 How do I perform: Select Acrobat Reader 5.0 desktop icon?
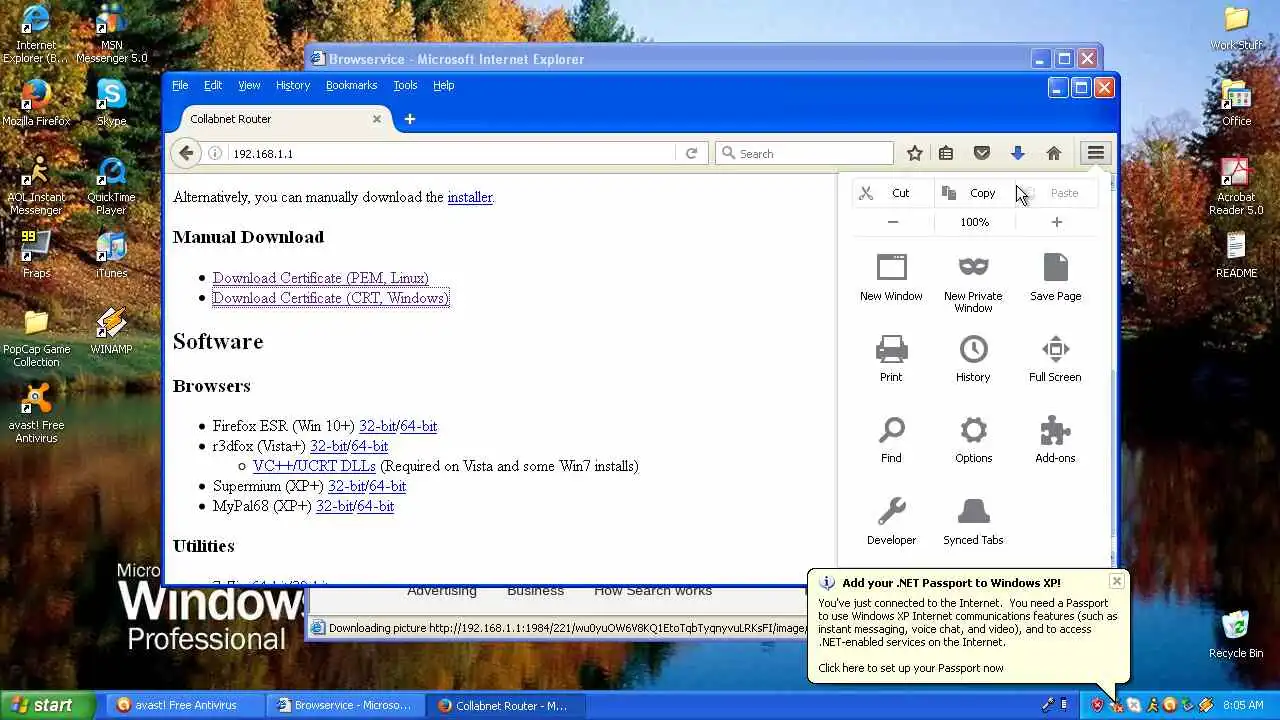click(1236, 186)
